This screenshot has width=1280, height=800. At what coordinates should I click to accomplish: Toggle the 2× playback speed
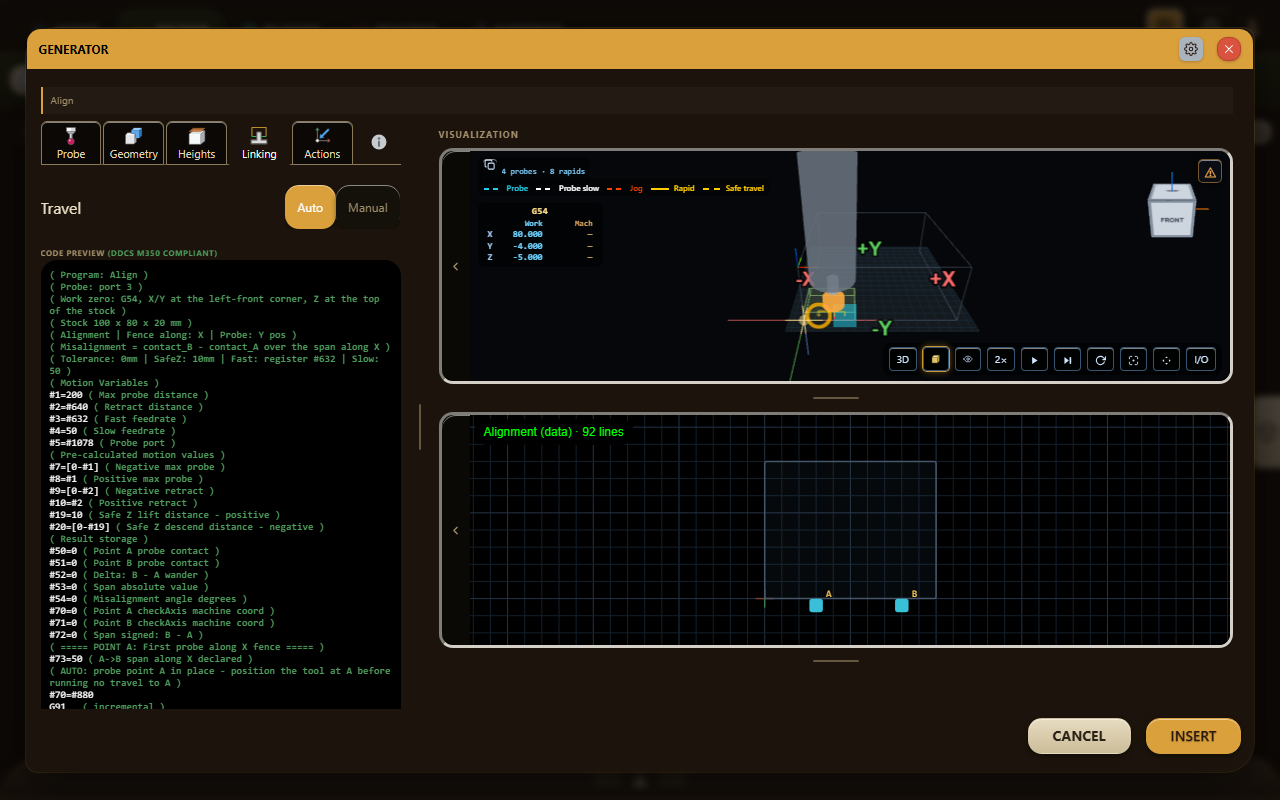(1000, 359)
